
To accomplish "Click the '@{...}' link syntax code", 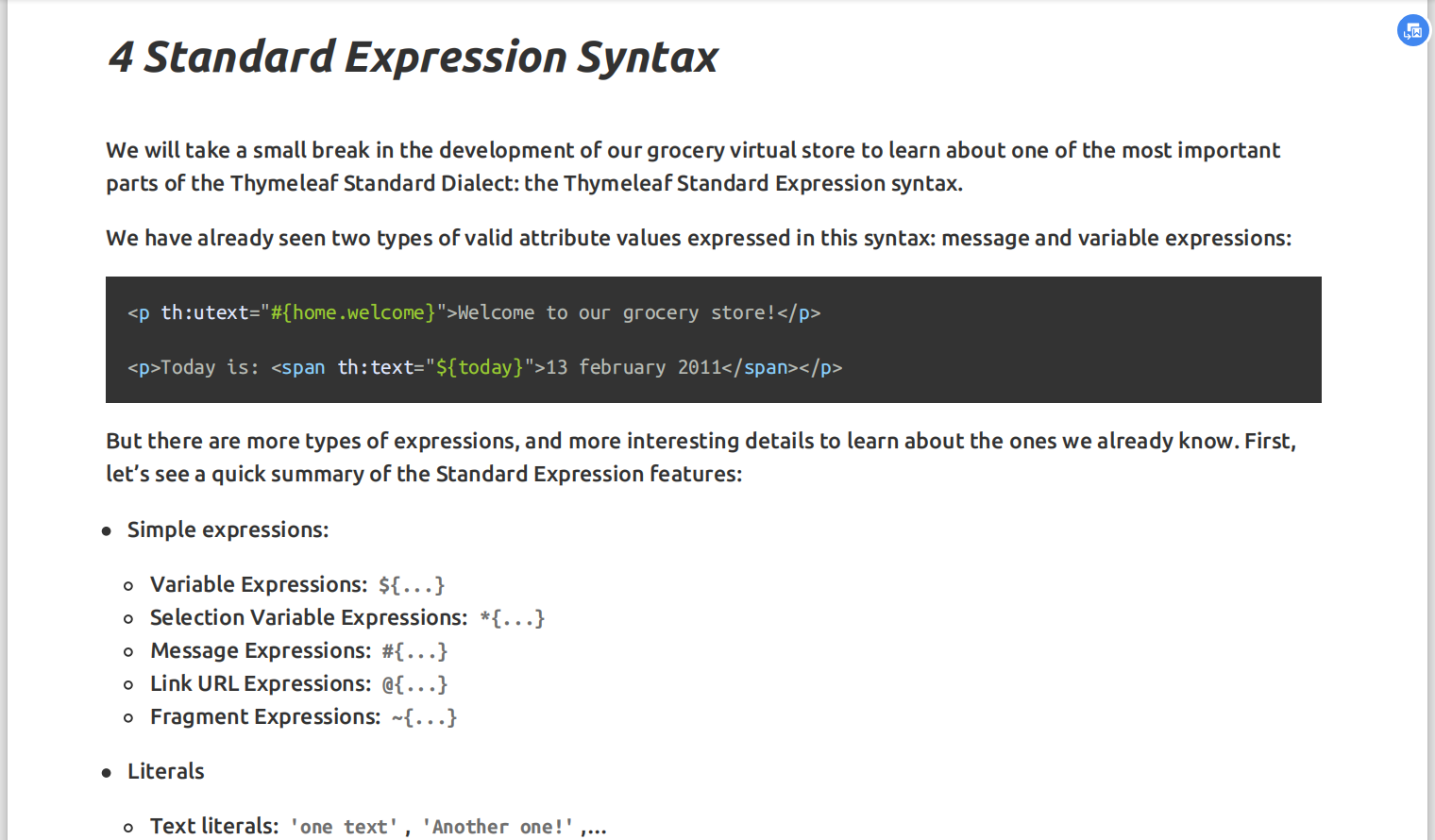I will (414, 684).
